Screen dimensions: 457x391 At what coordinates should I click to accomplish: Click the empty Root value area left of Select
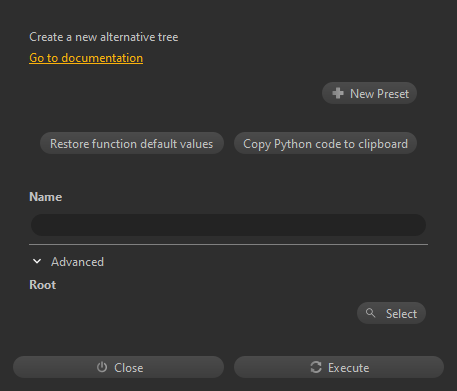coord(192,313)
